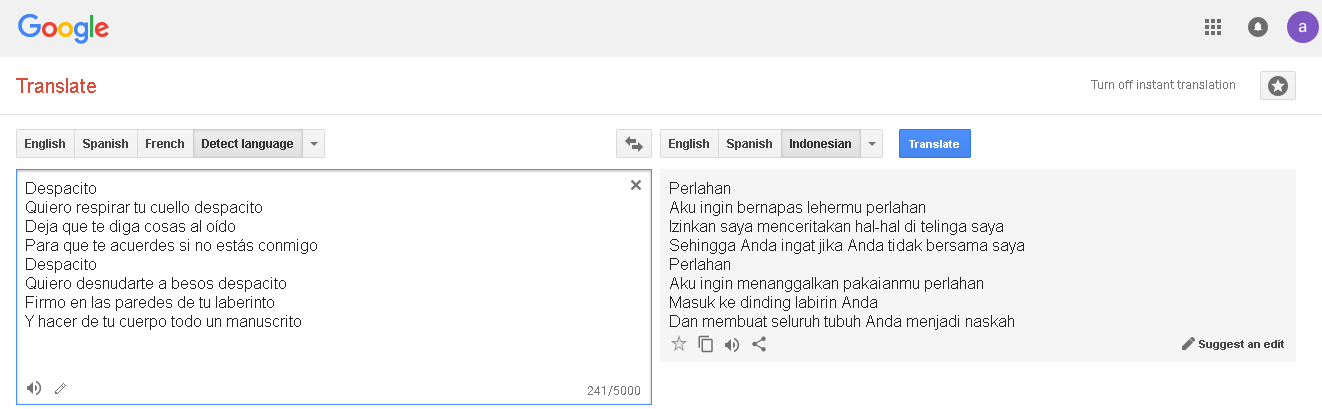Set target language to English
Viewport: 1322px width, 409px height.
click(x=689, y=144)
